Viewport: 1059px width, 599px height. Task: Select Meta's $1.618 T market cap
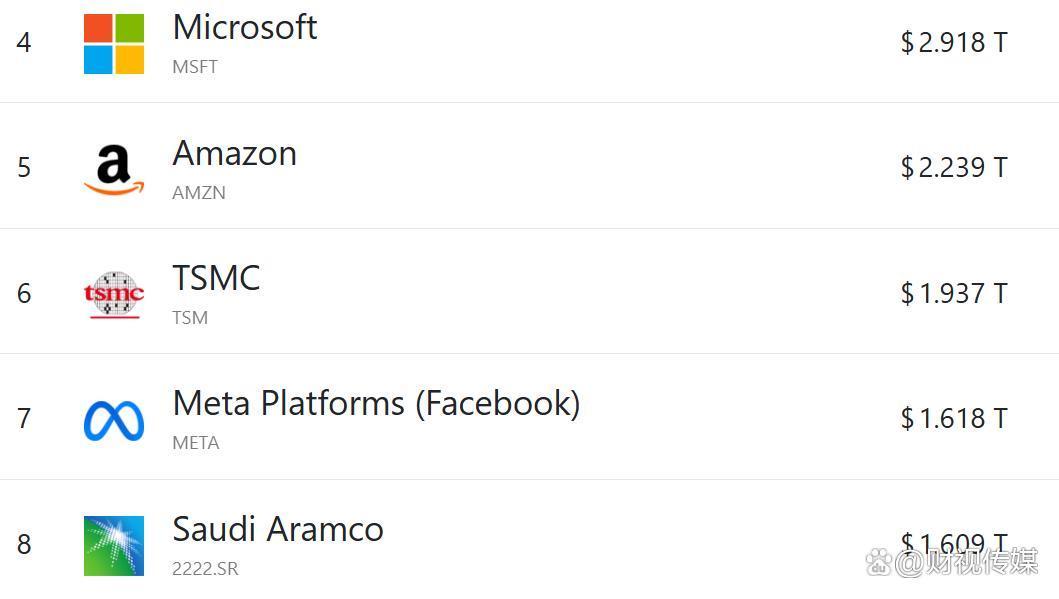(x=954, y=418)
